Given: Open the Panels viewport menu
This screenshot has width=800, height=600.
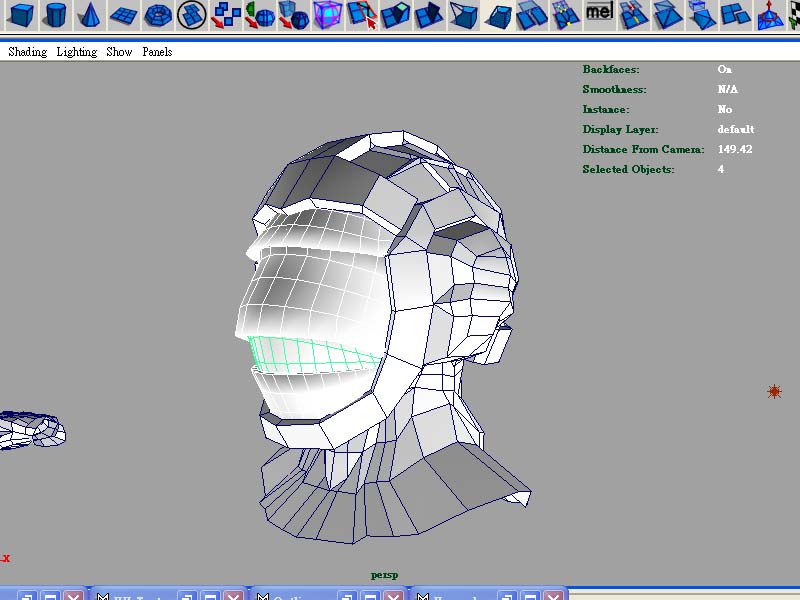Looking at the screenshot, I should 157,52.
